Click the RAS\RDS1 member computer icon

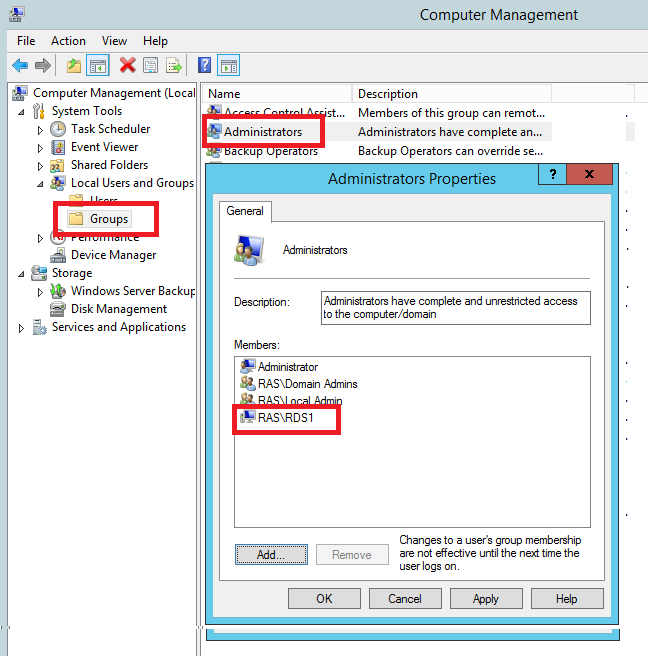point(247,417)
